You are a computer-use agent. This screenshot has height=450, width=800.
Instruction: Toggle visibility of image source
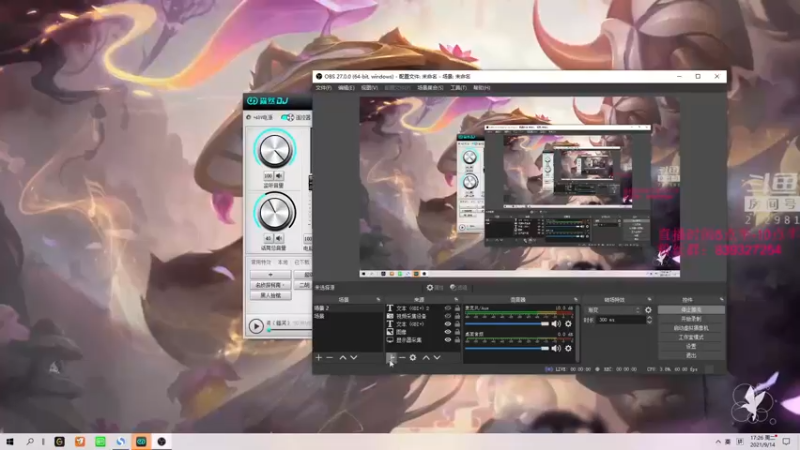point(448,332)
